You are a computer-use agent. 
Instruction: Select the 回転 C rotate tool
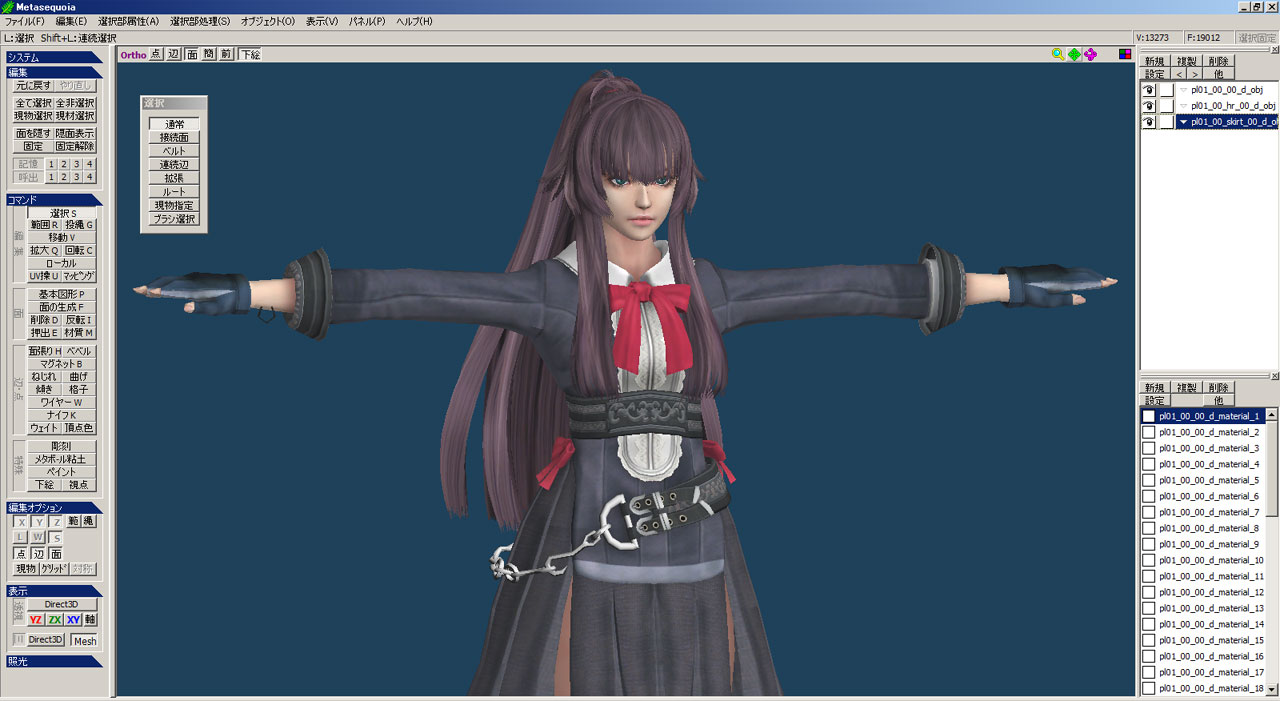click(x=79, y=251)
